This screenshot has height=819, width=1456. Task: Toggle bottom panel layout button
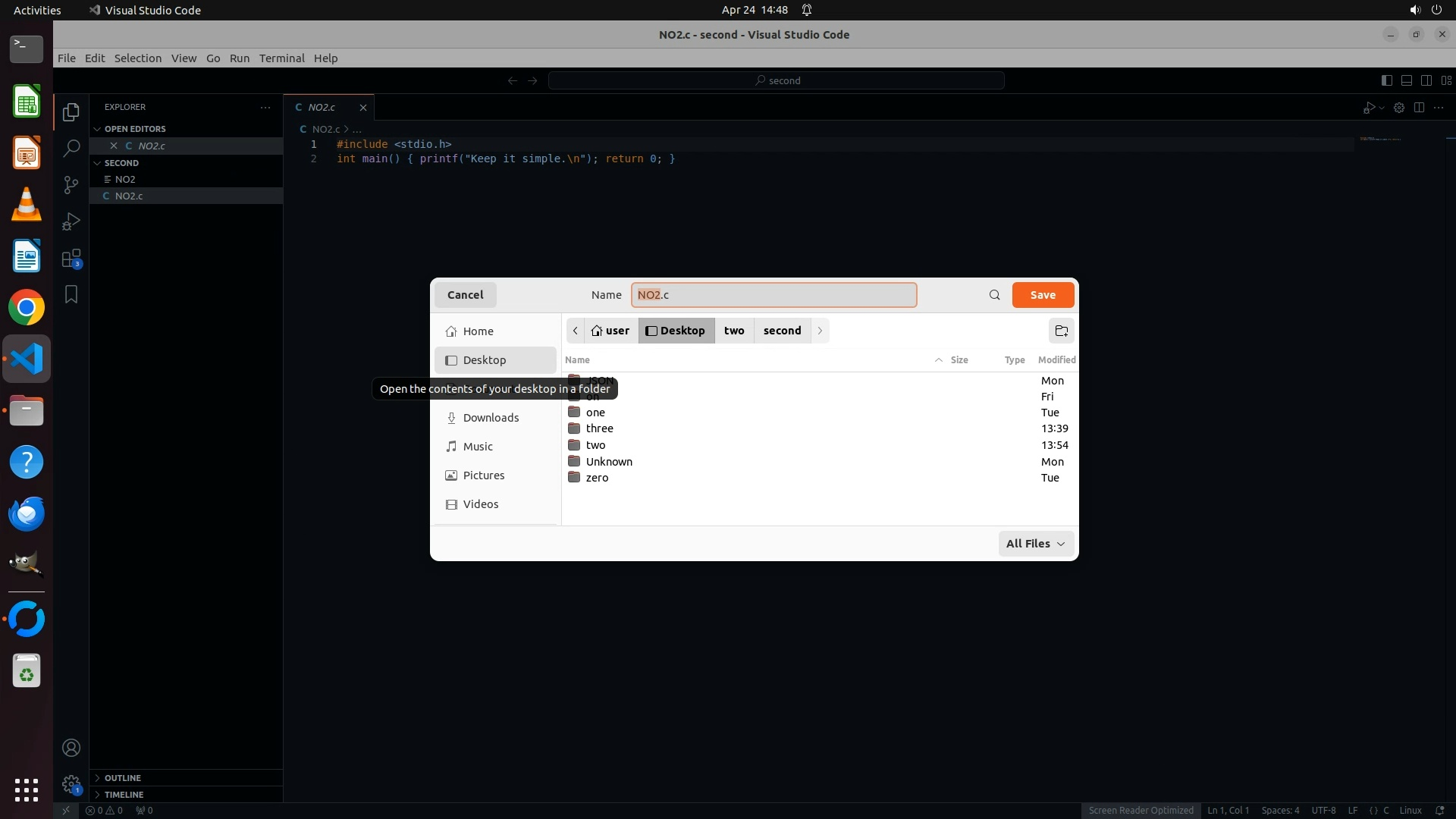coord(1406,80)
